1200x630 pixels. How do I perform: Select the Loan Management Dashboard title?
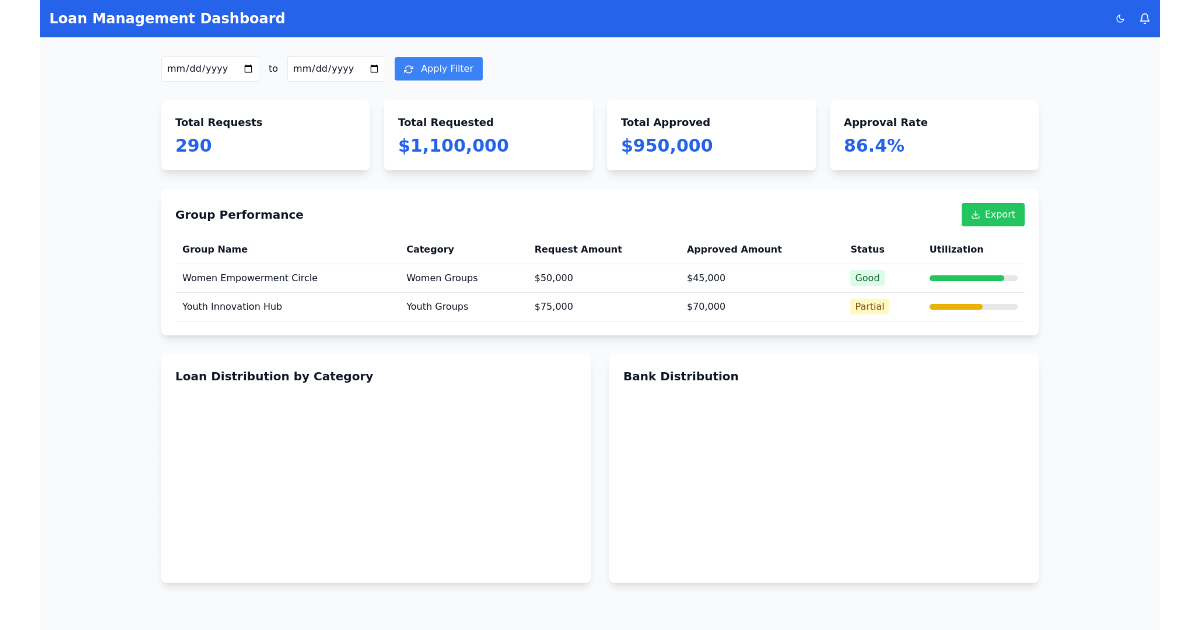[x=166, y=18]
